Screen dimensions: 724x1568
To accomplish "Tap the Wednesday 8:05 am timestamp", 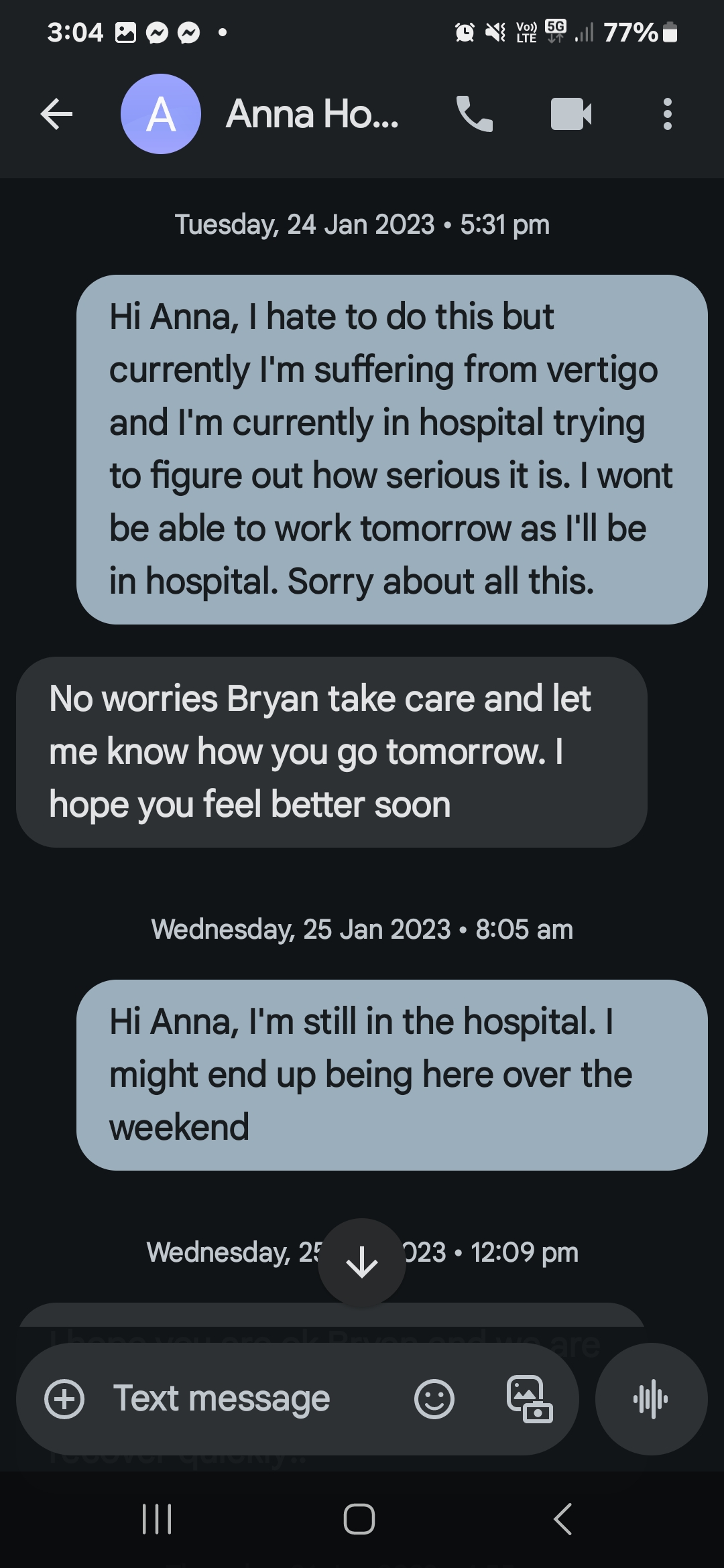I will 362,929.
